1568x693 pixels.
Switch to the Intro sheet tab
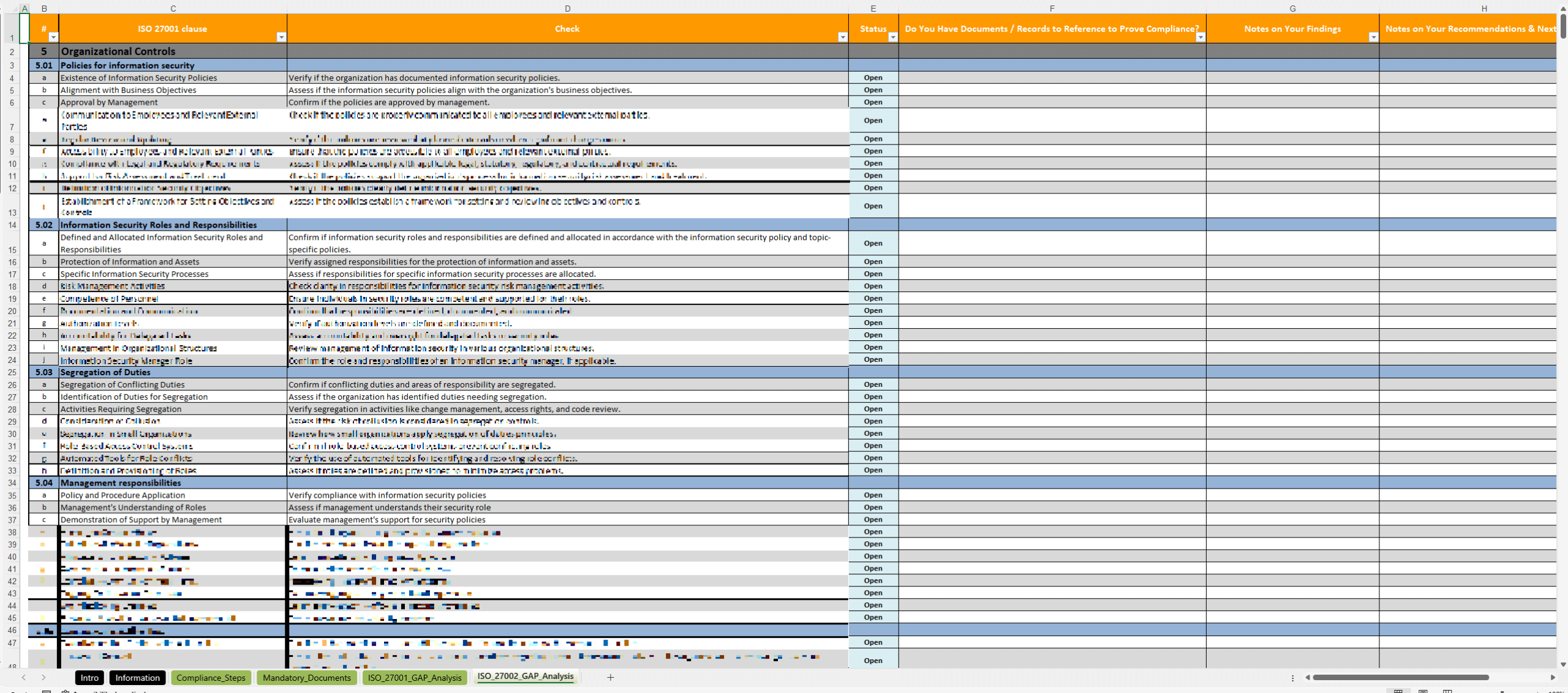(89, 678)
